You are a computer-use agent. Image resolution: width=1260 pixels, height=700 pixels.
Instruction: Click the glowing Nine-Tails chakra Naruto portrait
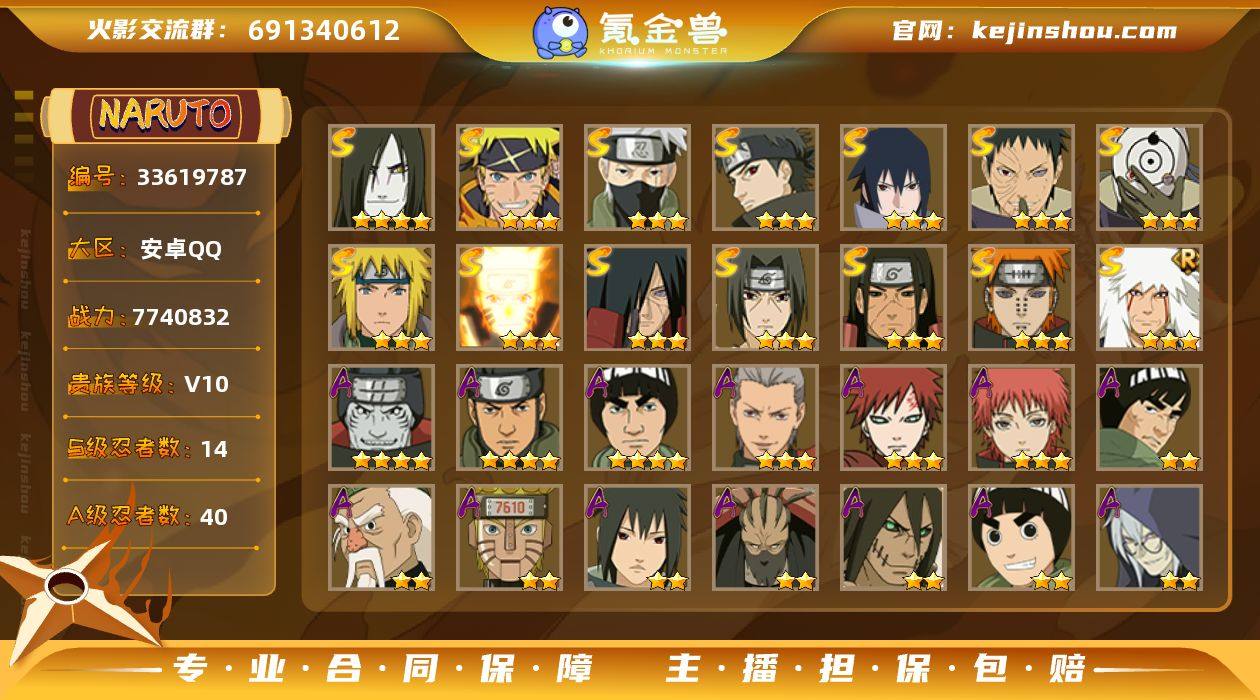click(x=509, y=298)
